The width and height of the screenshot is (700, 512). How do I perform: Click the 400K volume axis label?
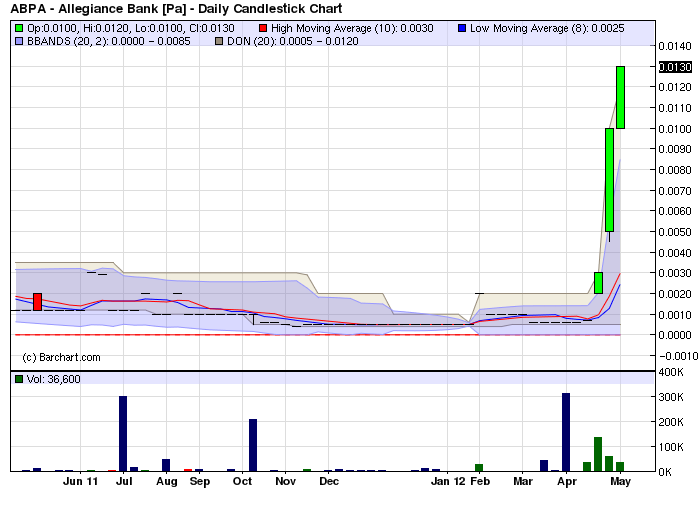tap(671, 372)
